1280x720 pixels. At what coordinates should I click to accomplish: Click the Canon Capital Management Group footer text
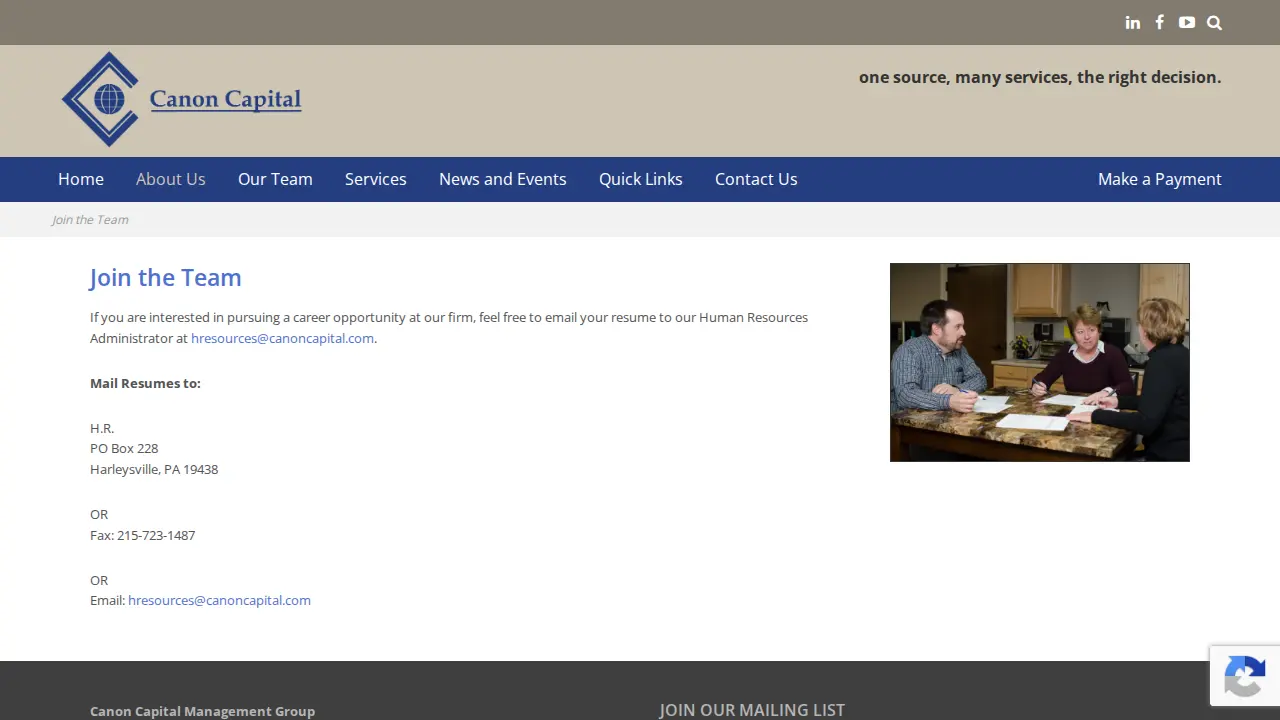tap(202, 711)
